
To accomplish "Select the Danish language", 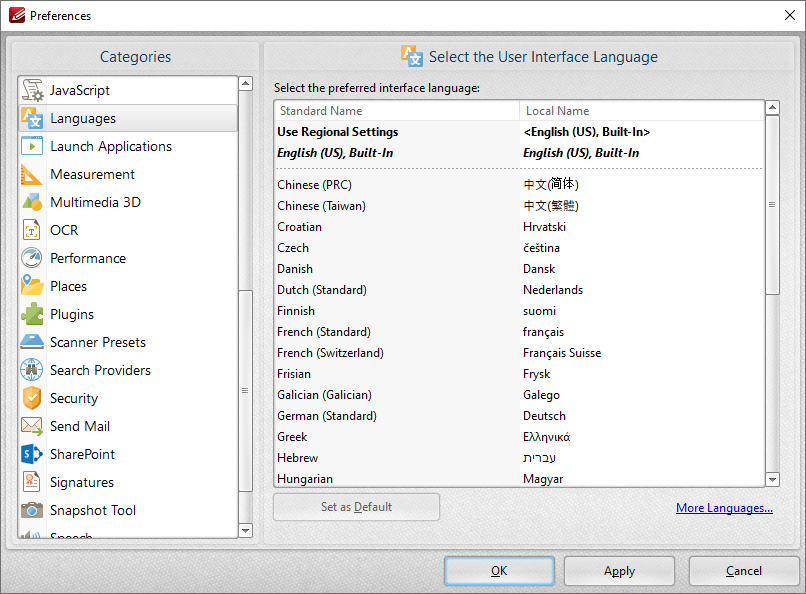I will (x=519, y=269).
